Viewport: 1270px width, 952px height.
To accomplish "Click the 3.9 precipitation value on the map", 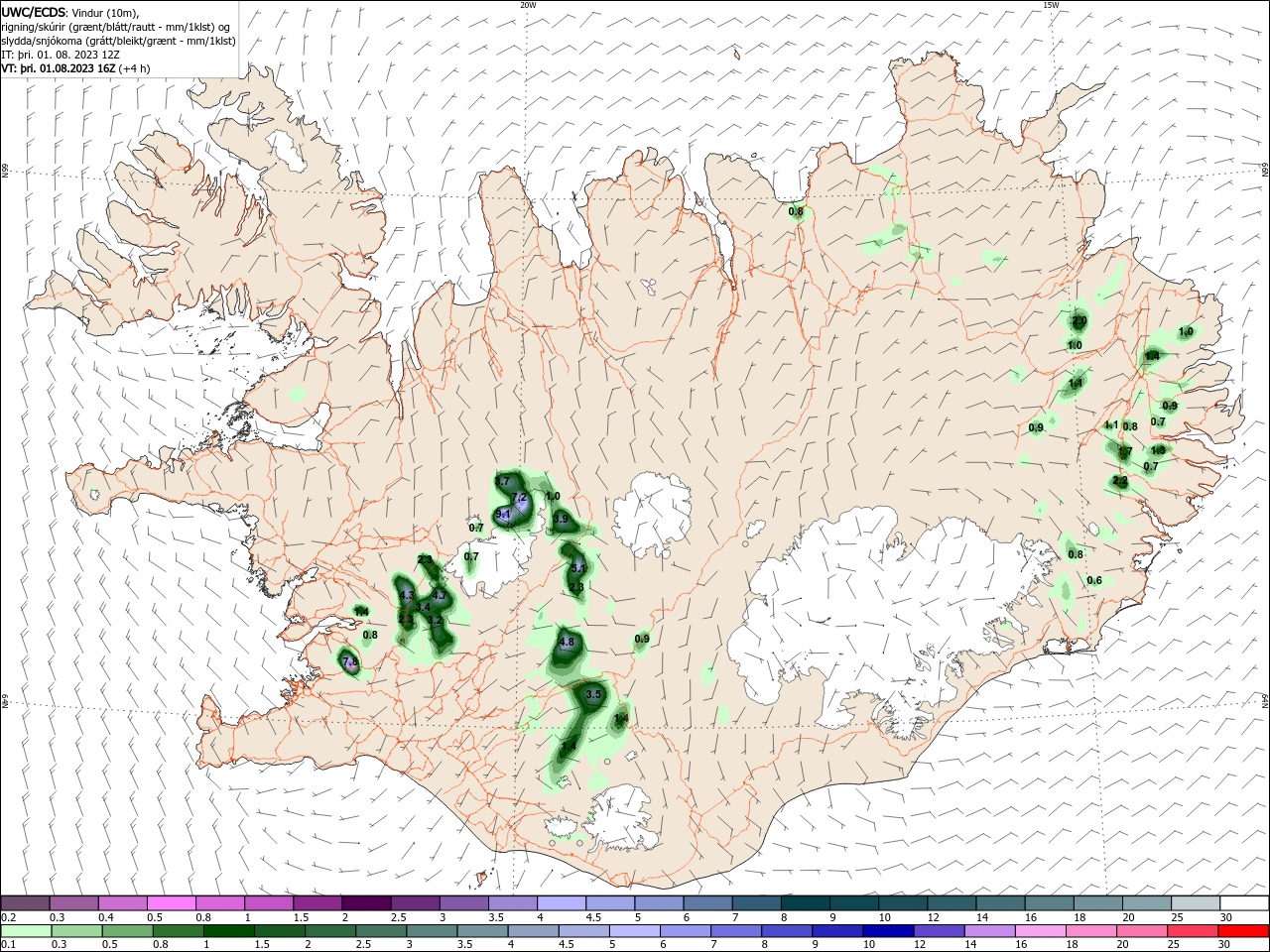I will 561,519.
